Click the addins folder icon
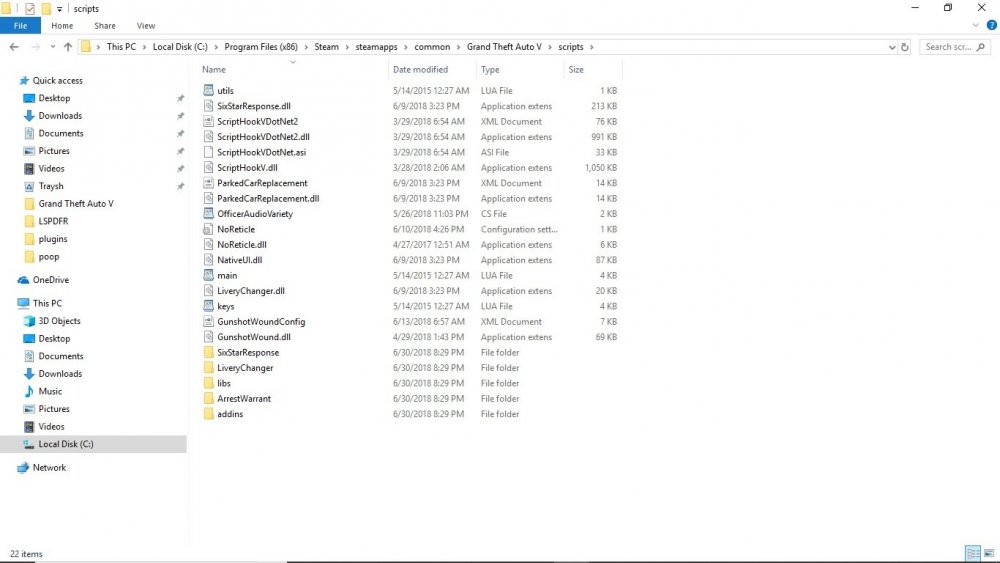The width and height of the screenshot is (1000, 563). [x=208, y=414]
